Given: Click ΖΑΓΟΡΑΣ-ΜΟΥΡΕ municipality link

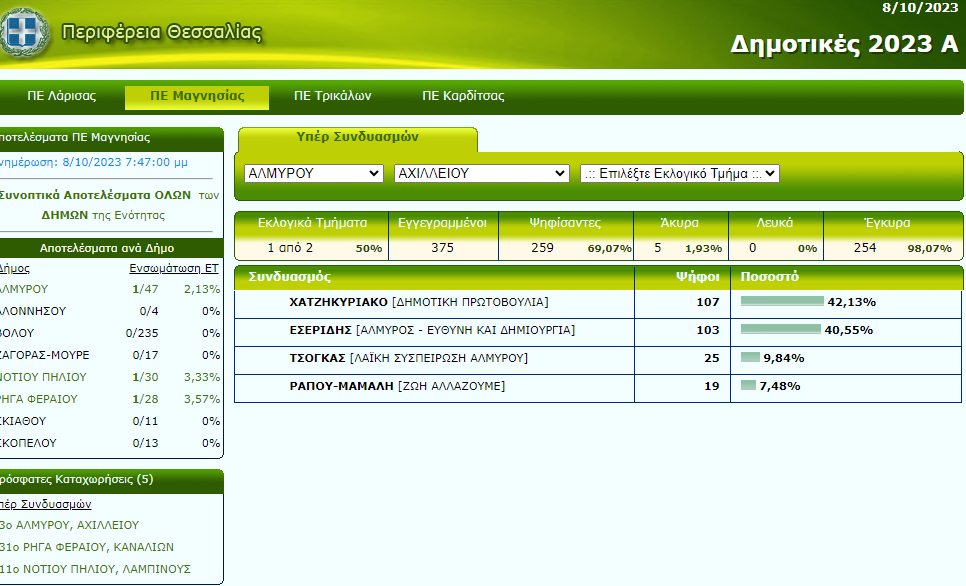Looking at the screenshot, I should click(x=44, y=355).
